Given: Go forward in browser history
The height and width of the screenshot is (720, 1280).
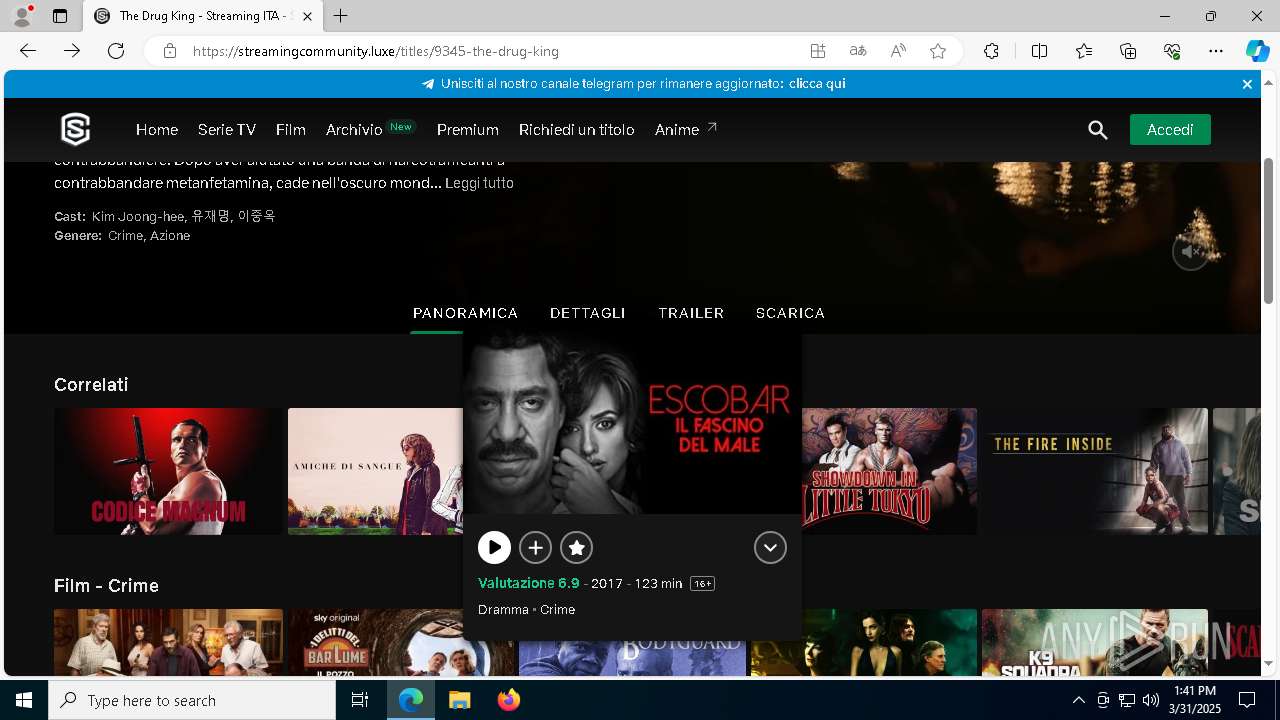Looking at the screenshot, I should [72, 51].
